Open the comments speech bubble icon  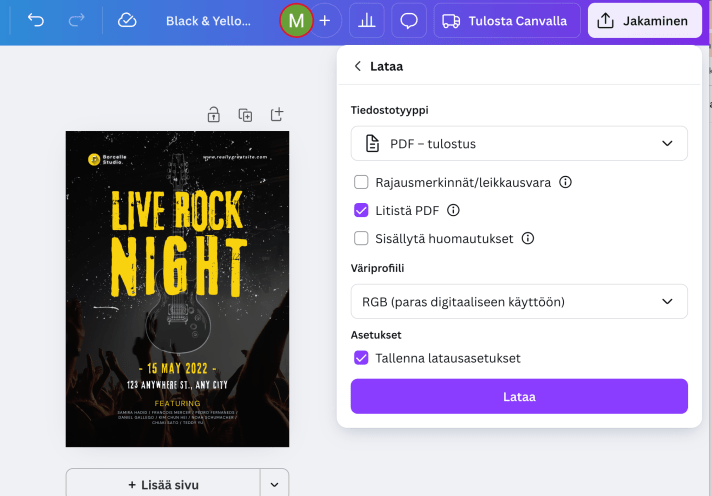(408, 20)
